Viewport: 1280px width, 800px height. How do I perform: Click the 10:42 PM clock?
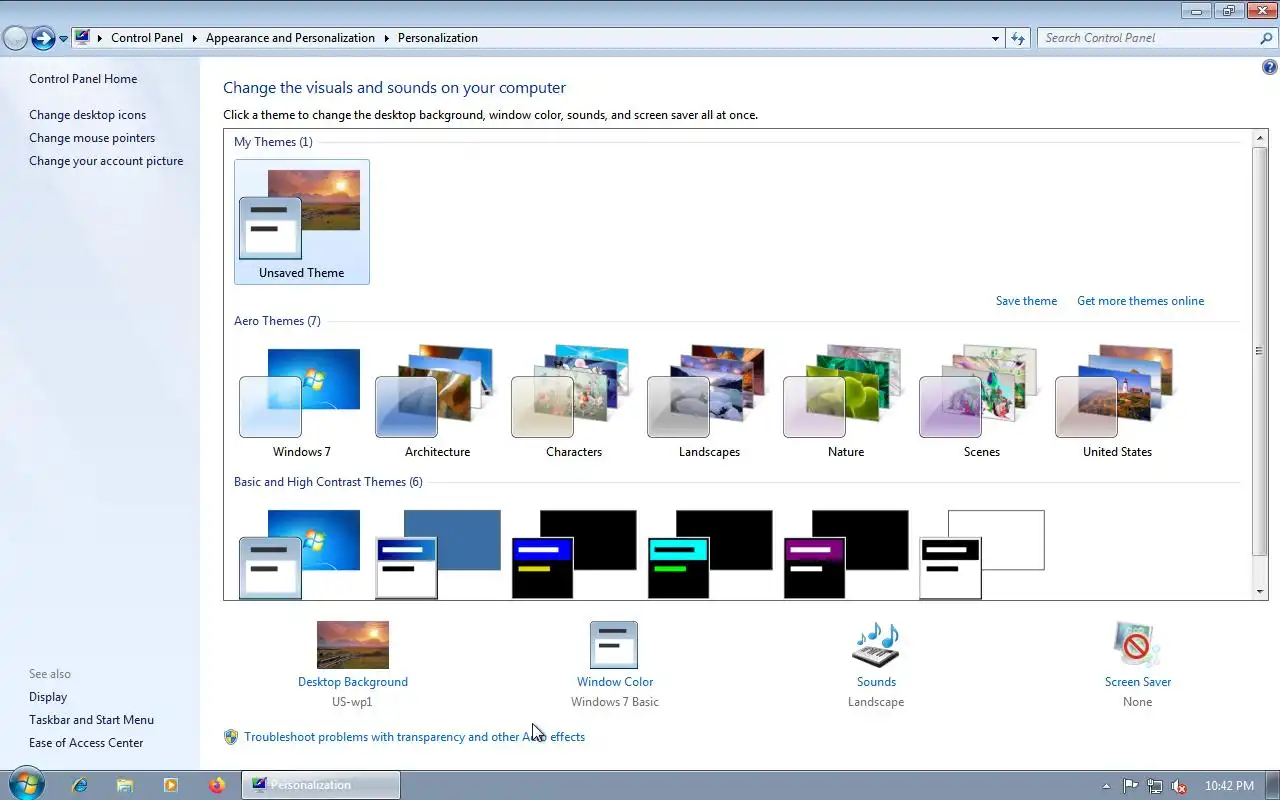point(1229,786)
